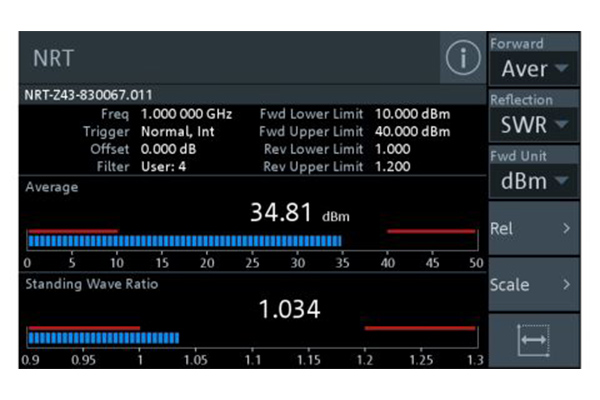Select sensor NRT-Z43-830067.011 label
The width and height of the screenshot is (600, 400).
tap(88, 96)
